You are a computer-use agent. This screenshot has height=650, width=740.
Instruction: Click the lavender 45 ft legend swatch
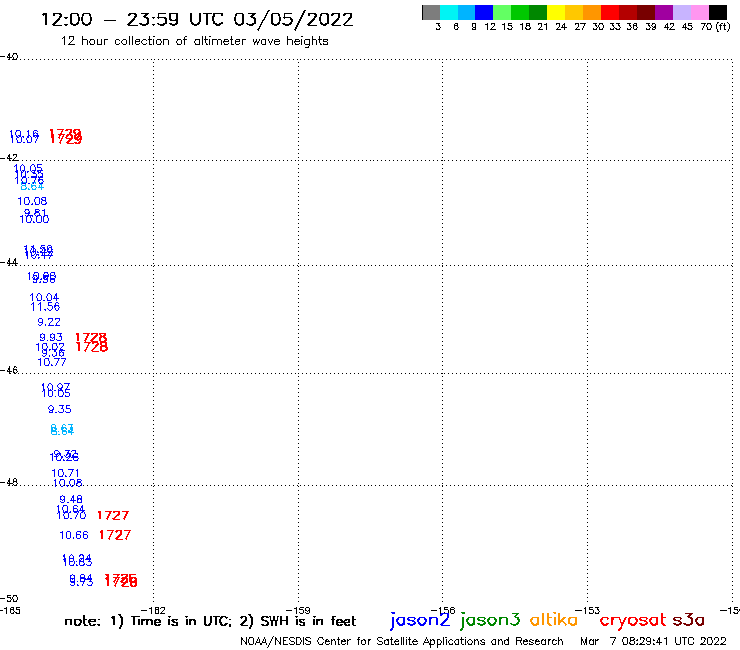(681, 13)
